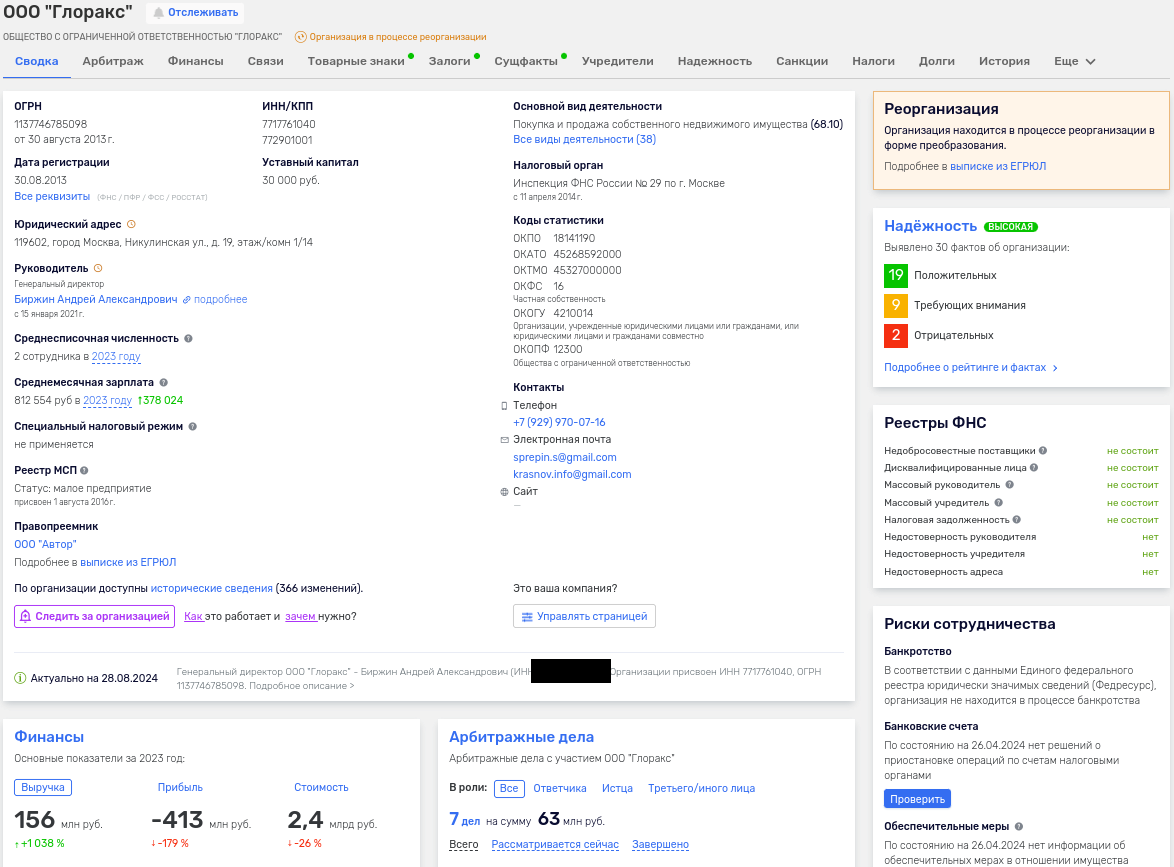1174x867 pixels.
Task: Click help icon beside Специальный налоговый режим
Action: (192, 427)
